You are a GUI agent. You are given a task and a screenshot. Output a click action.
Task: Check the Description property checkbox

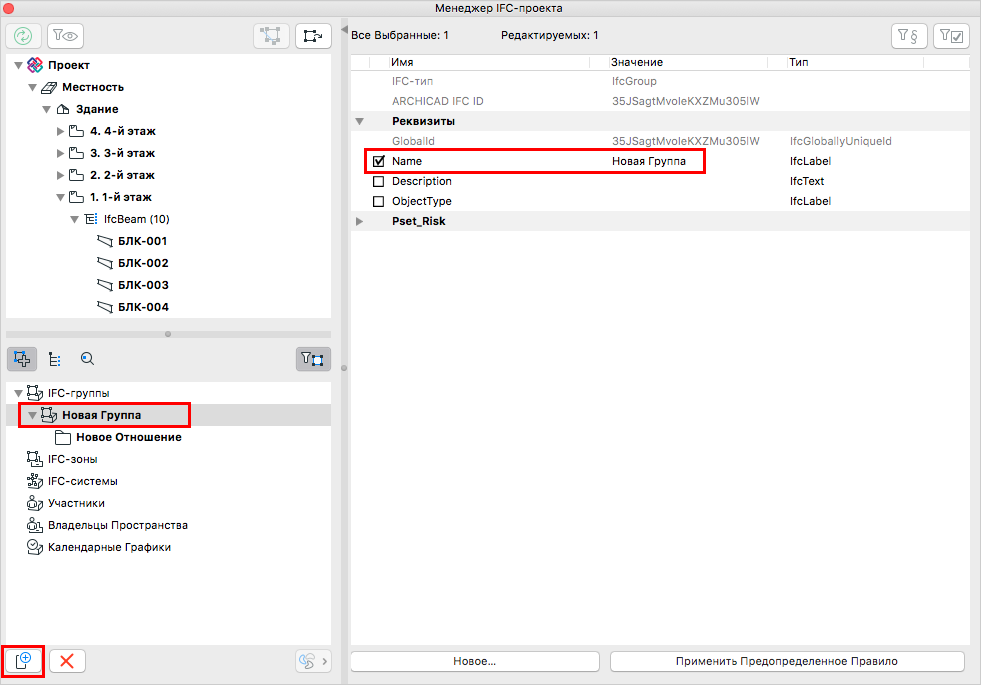pos(379,181)
